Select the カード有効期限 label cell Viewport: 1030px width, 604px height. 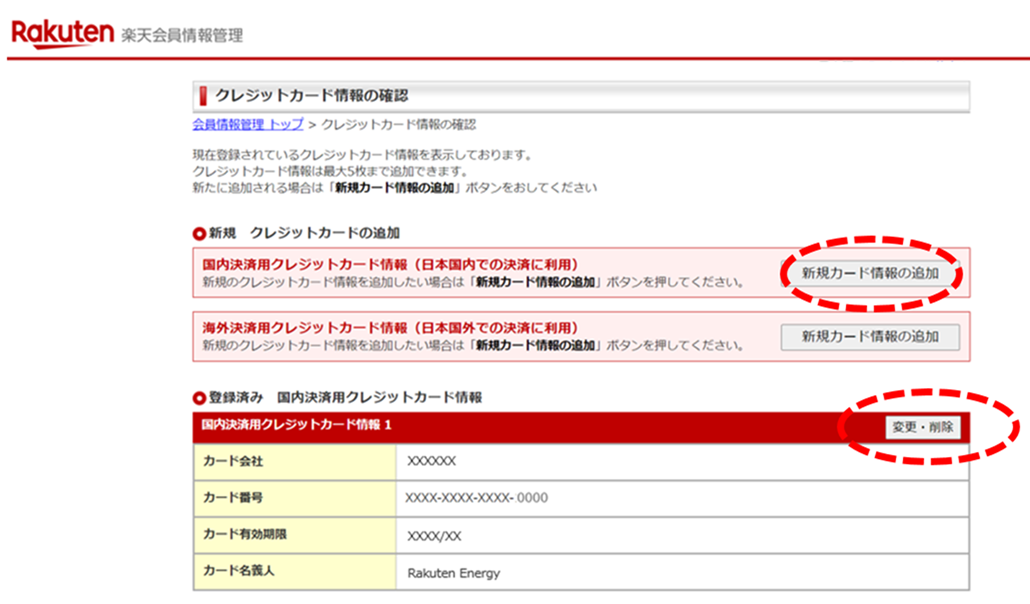coord(294,535)
